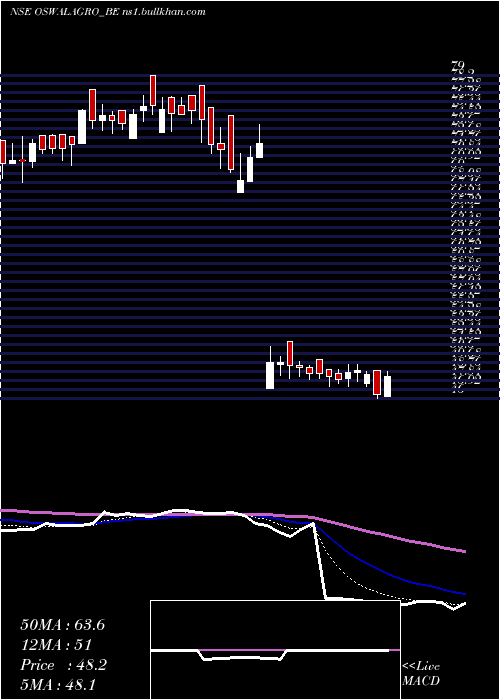Click inside the MACD inset panel

coord(275,650)
